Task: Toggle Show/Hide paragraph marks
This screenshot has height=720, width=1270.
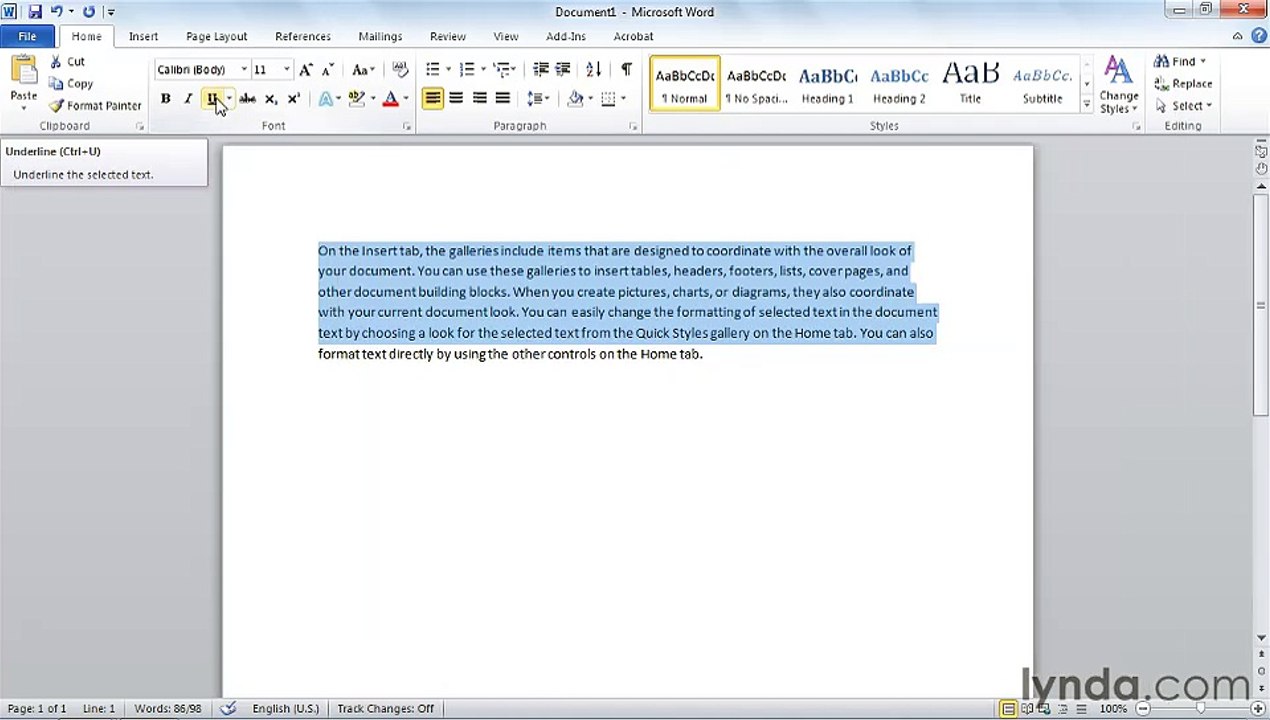Action: [626, 69]
